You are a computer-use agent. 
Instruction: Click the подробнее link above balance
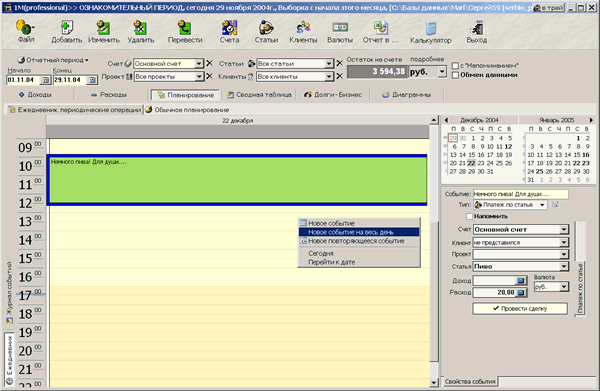click(x=427, y=59)
